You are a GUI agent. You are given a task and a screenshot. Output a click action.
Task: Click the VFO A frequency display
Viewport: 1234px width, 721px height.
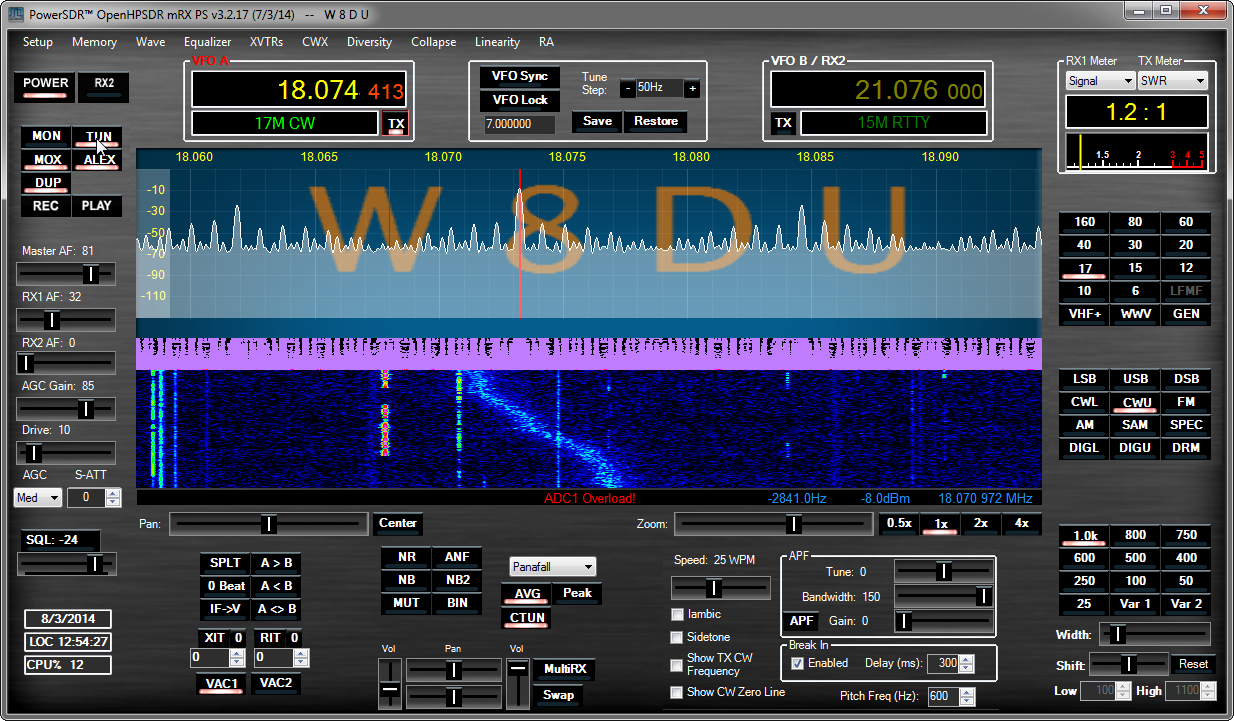pos(299,90)
